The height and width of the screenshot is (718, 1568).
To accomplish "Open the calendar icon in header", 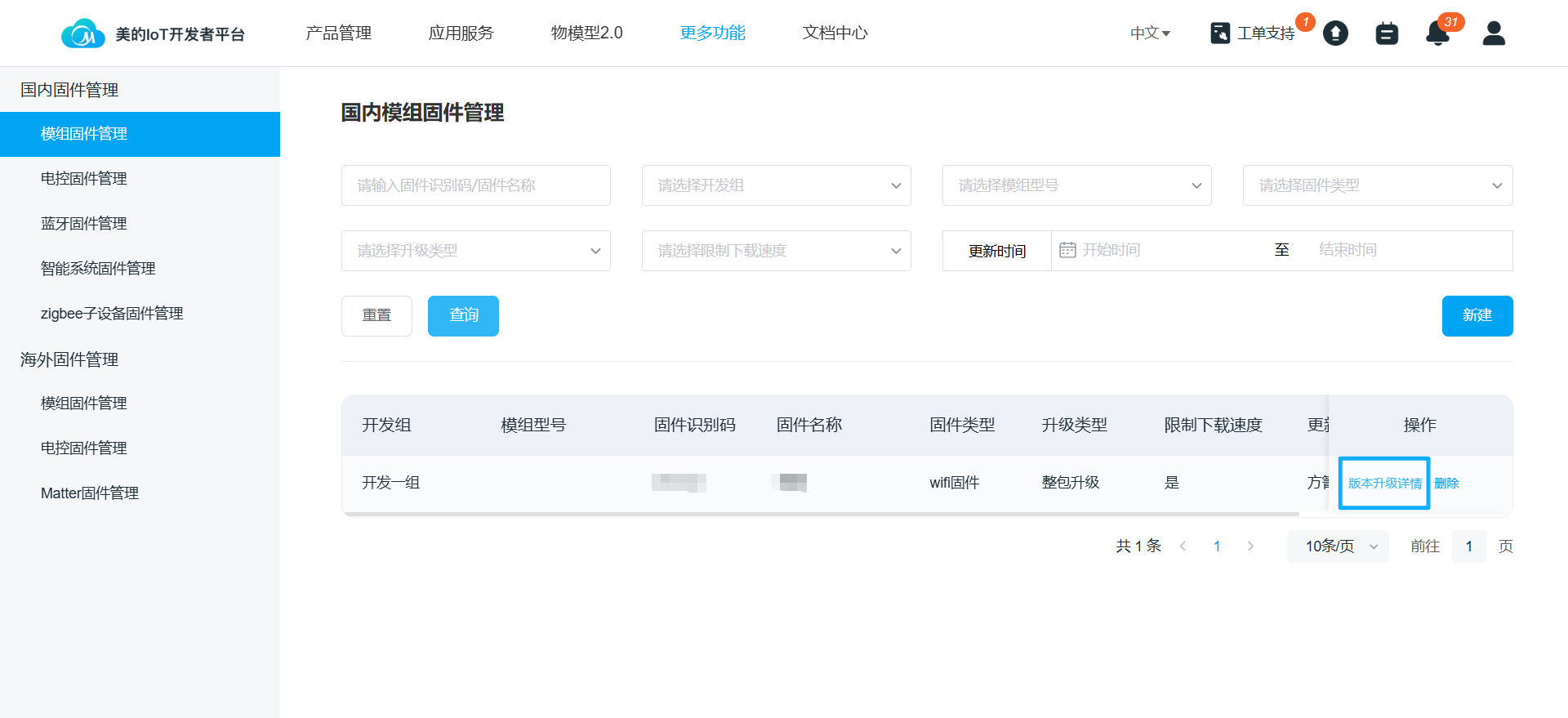I will (1387, 33).
